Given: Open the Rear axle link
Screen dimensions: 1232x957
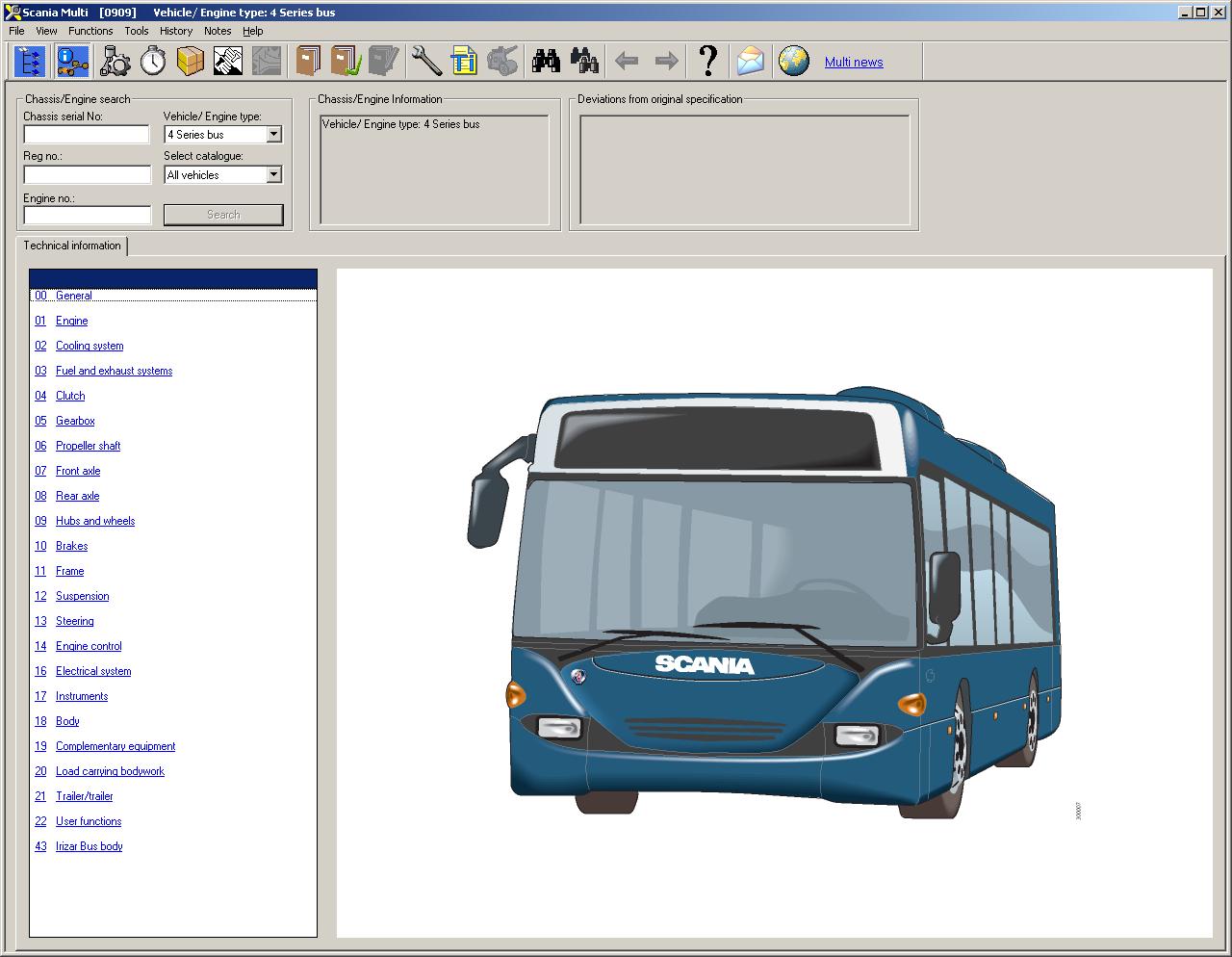Looking at the screenshot, I should (78, 496).
